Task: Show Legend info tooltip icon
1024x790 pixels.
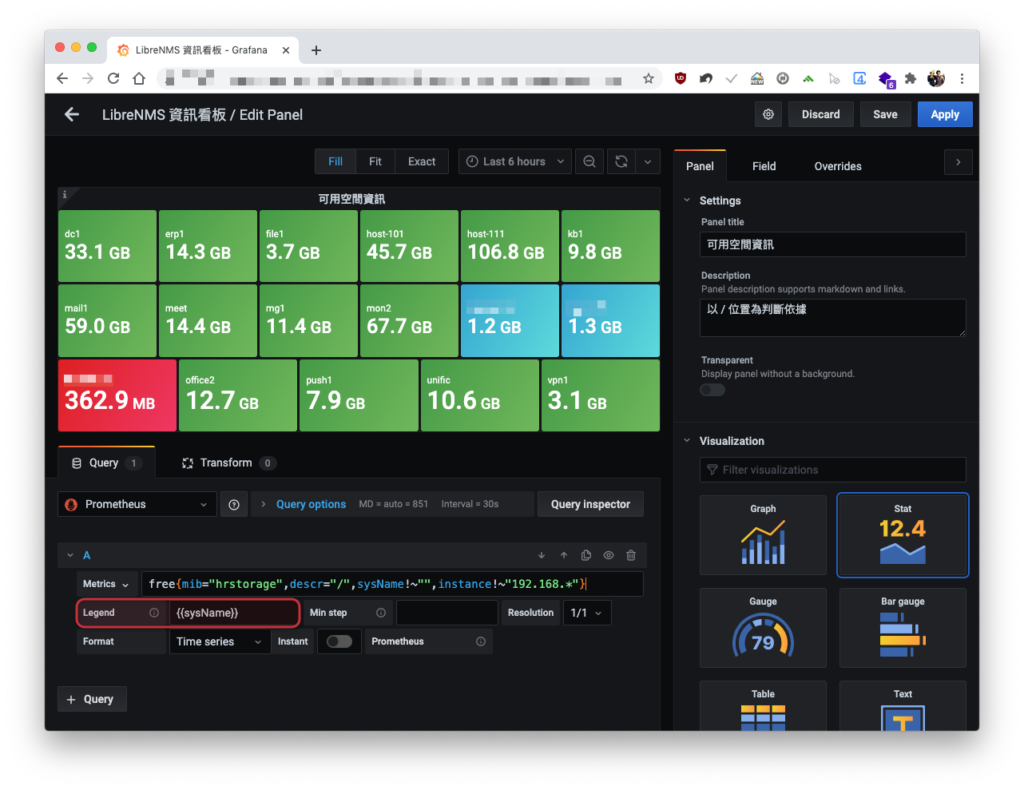Action: 154,612
